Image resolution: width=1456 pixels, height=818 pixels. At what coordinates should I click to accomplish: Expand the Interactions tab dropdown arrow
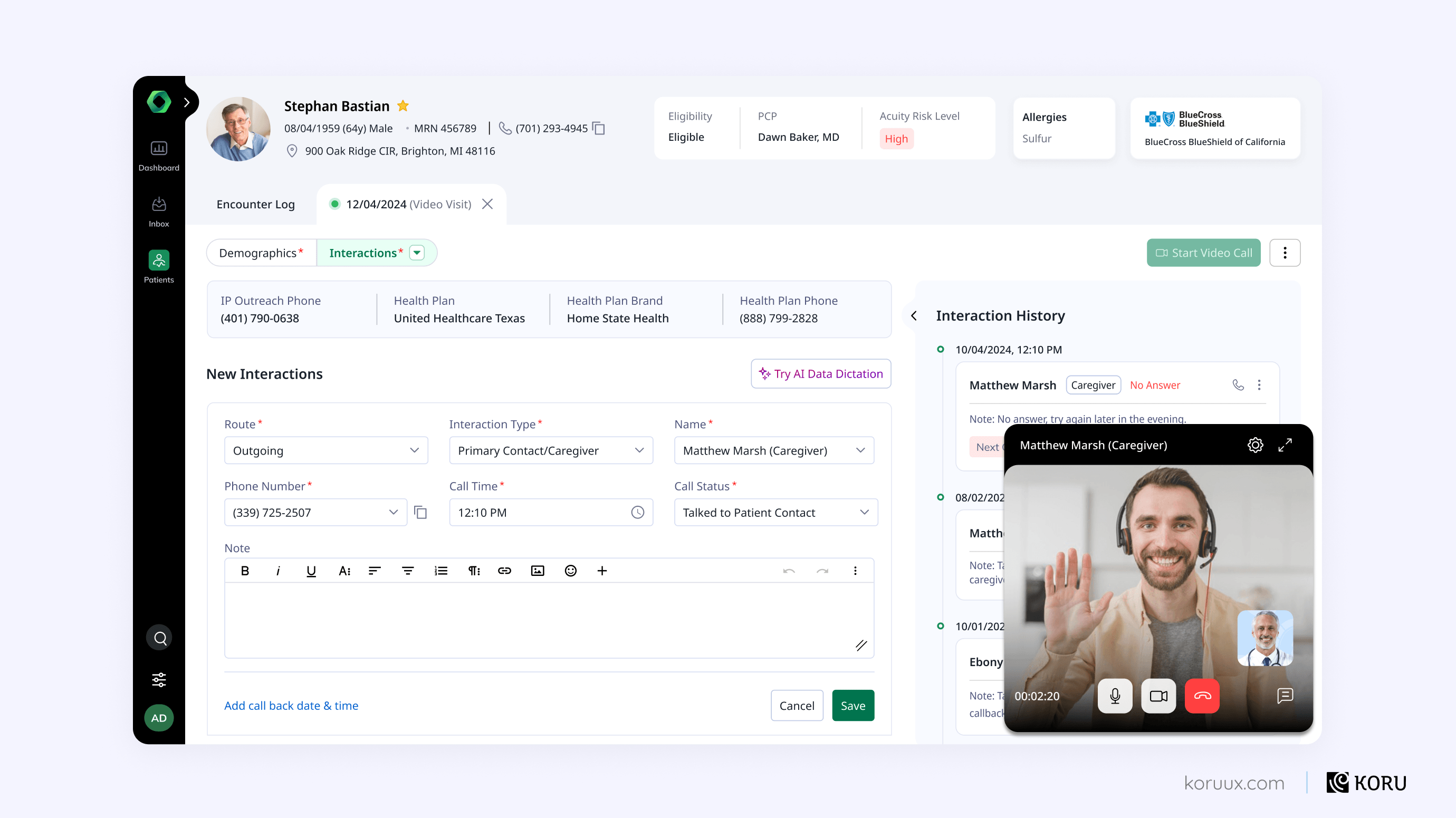417,253
